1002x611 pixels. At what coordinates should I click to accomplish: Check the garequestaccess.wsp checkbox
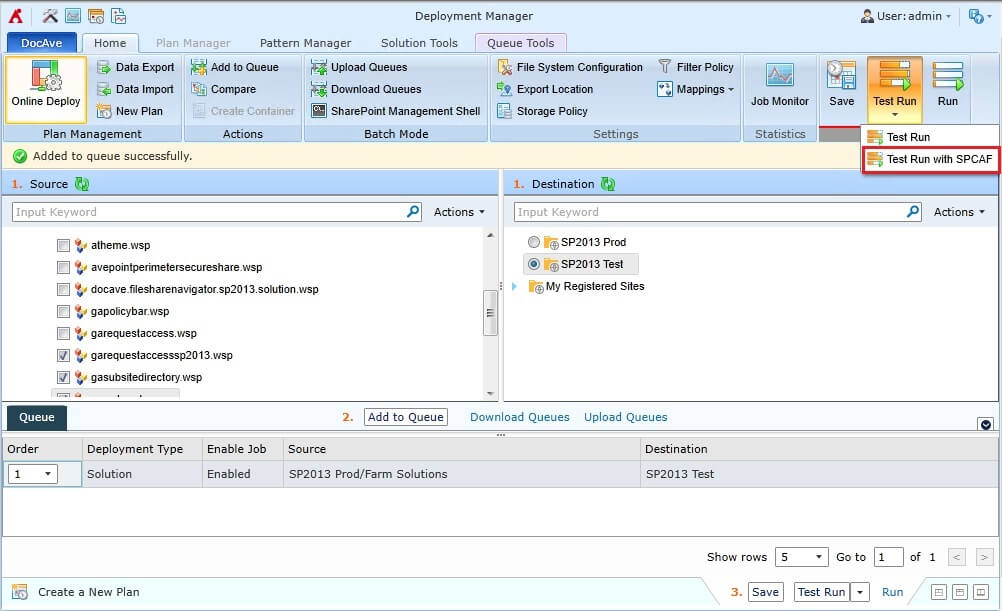coord(63,334)
